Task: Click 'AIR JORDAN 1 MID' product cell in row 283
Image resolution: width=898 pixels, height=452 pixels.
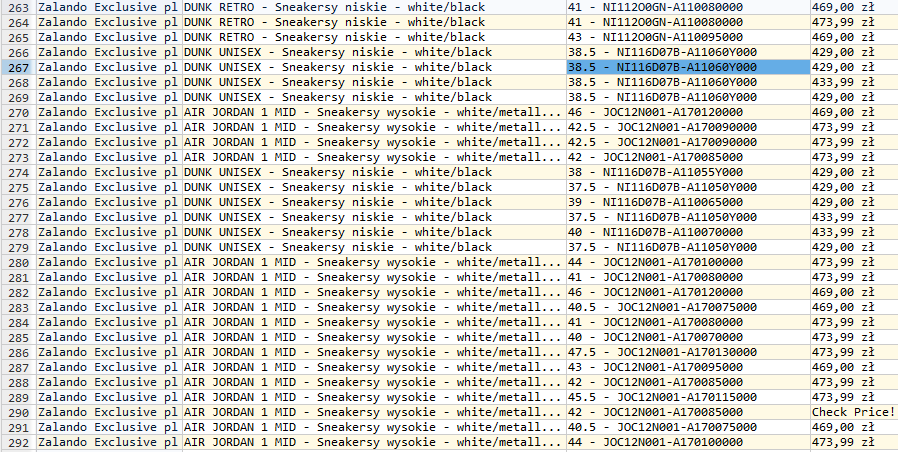Action: [375, 307]
